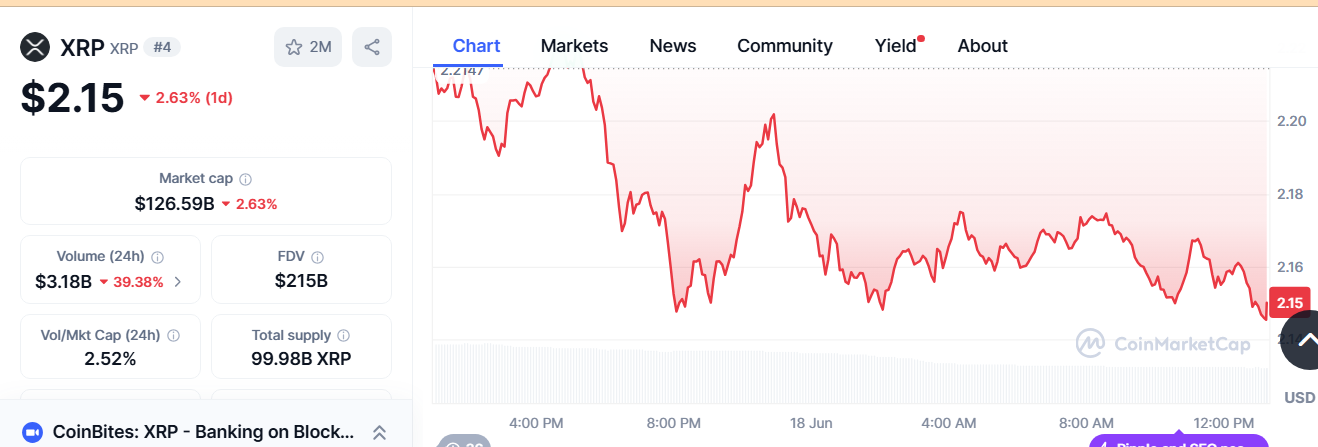1318x447 pixels.
Task: Click the Total supply info icon
Action: (x=344, y=336)
